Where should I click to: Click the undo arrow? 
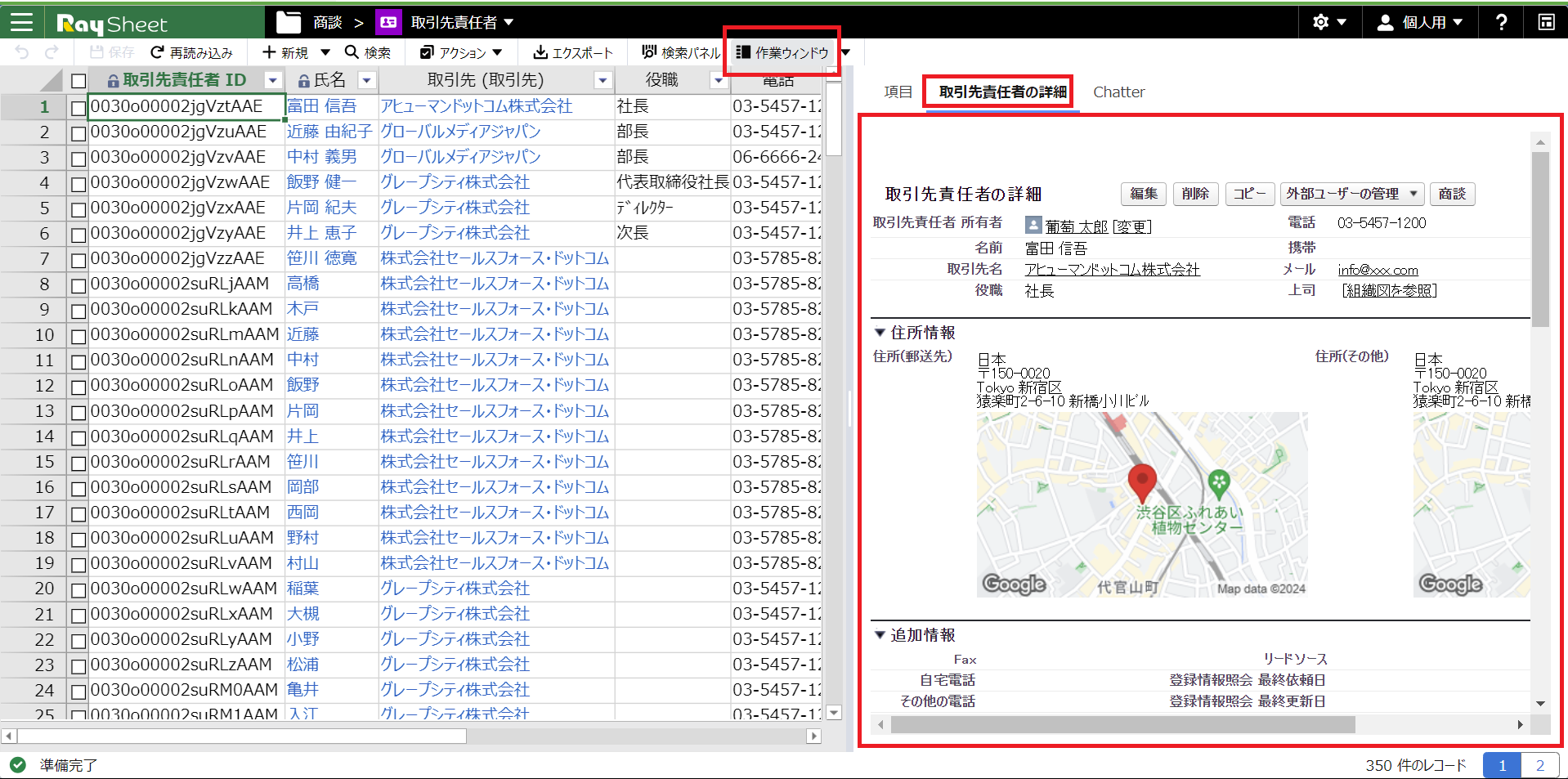pos(22,52)
